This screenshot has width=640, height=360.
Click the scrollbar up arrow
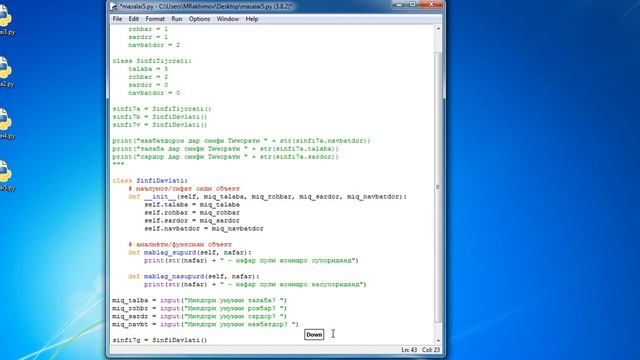(x=438, y=29)
